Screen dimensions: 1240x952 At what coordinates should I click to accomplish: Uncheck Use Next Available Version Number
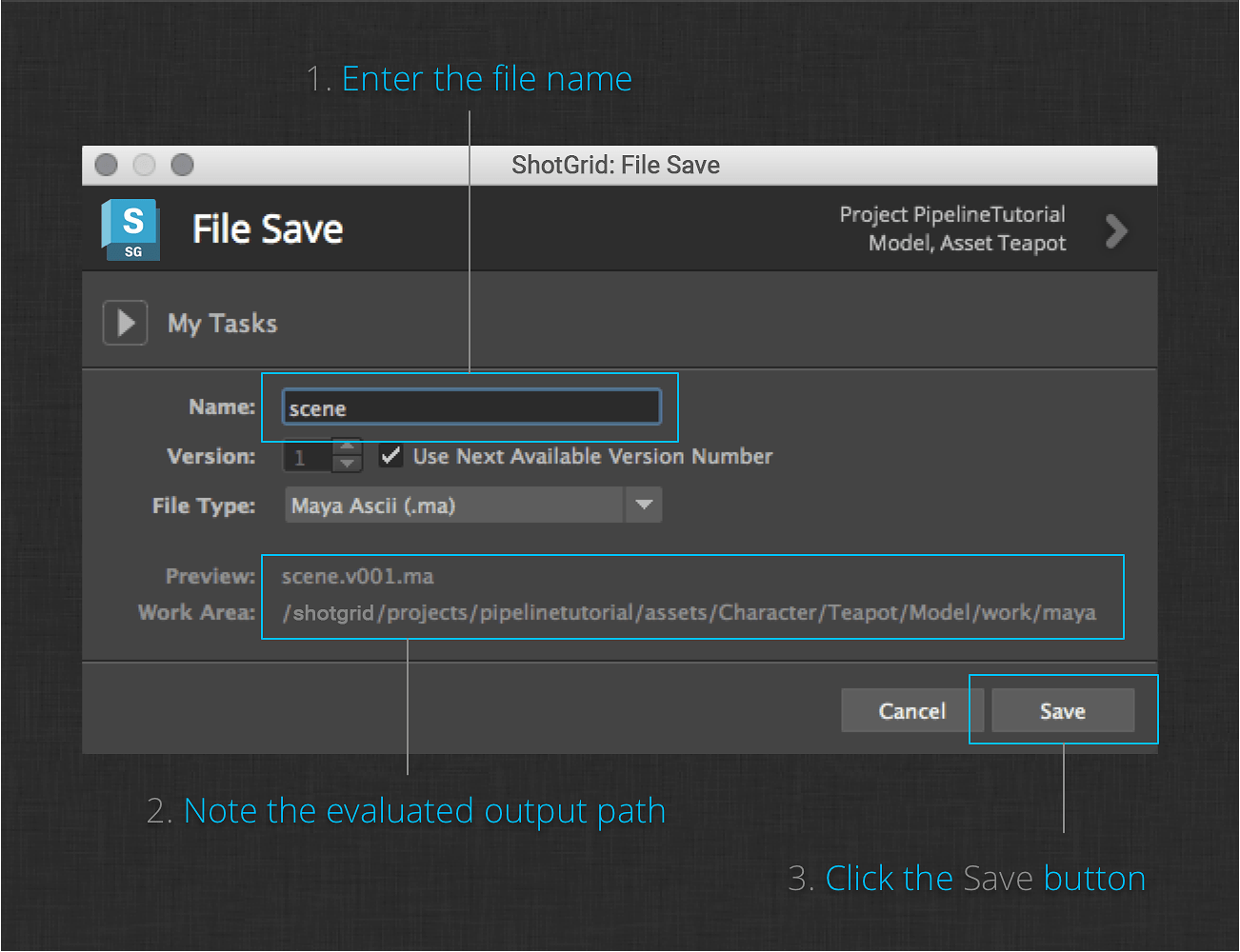pos(390,456)
